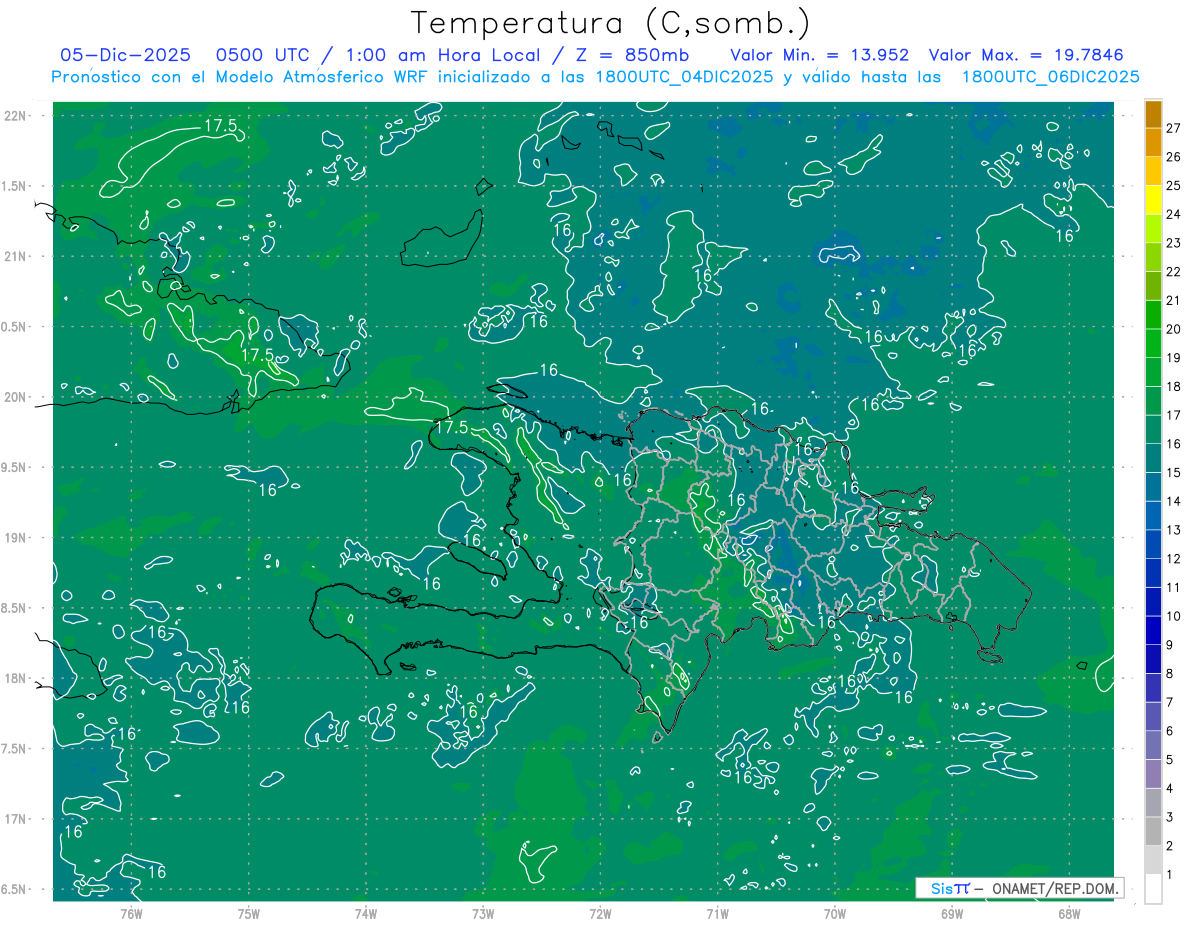1200x927 pixels.
Task: Click colorbar scale label '19'
Action: (x=1174, y=358)
